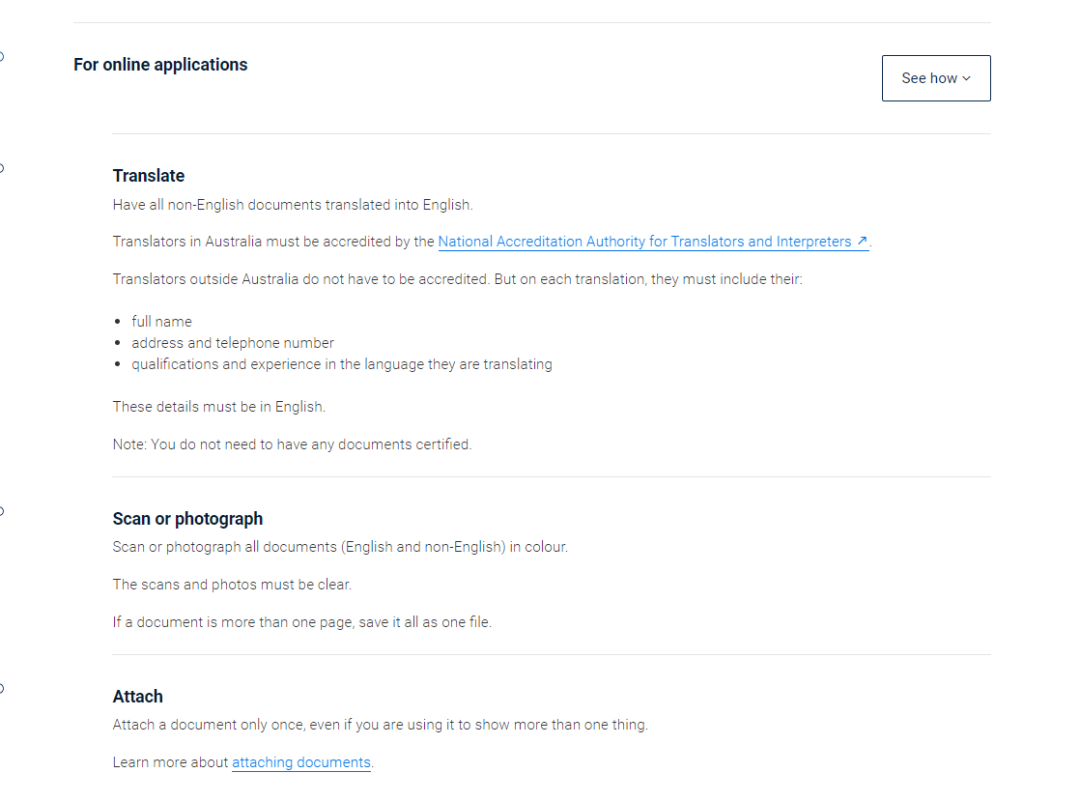The width and height of the screenshot is (1080, 802).
Task: Click These details must be in English
Action: (x=219, y=407)
